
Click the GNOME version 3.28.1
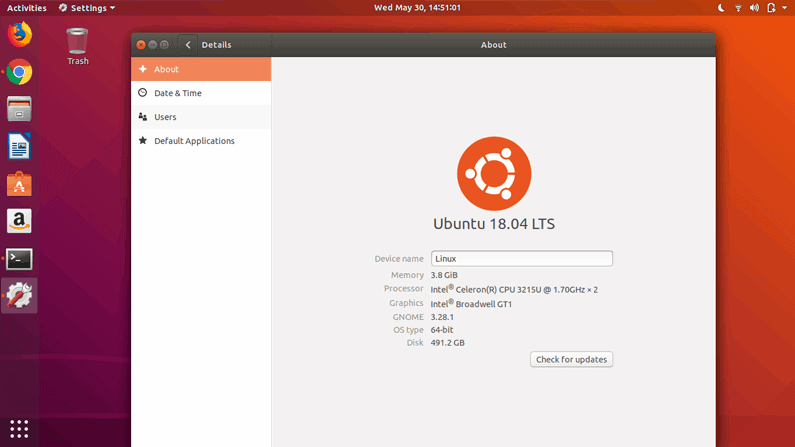[442, 317]
